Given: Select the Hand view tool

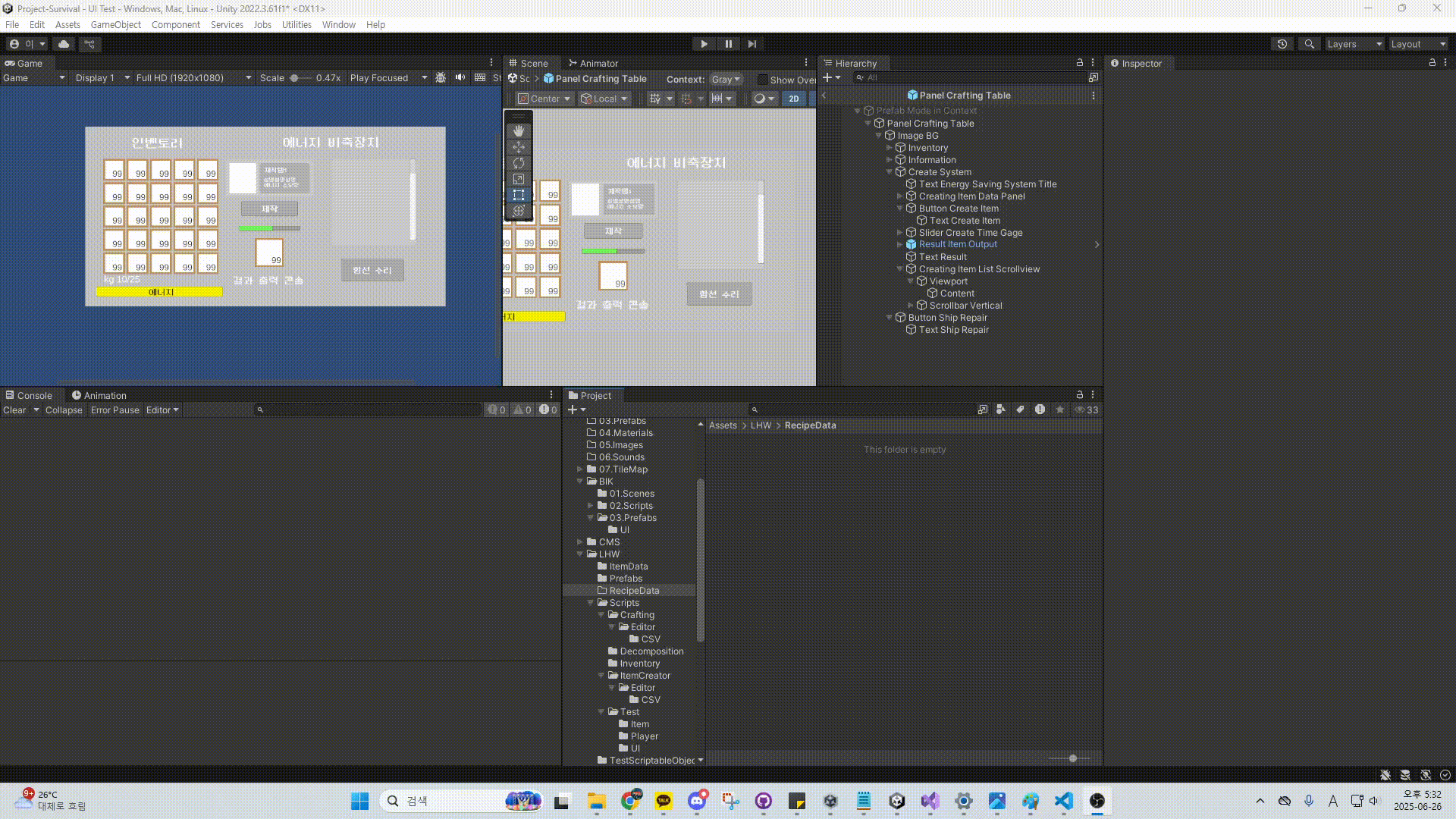Looking at the screenshot, I should (x=519, y=130).
